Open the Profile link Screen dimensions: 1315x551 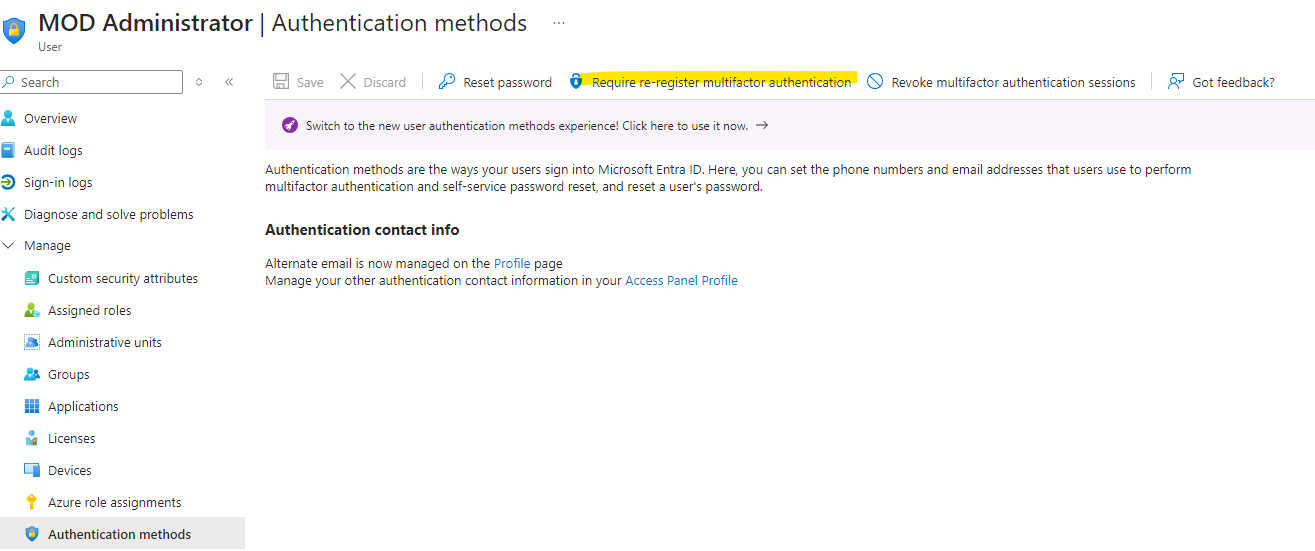(512, 263)
